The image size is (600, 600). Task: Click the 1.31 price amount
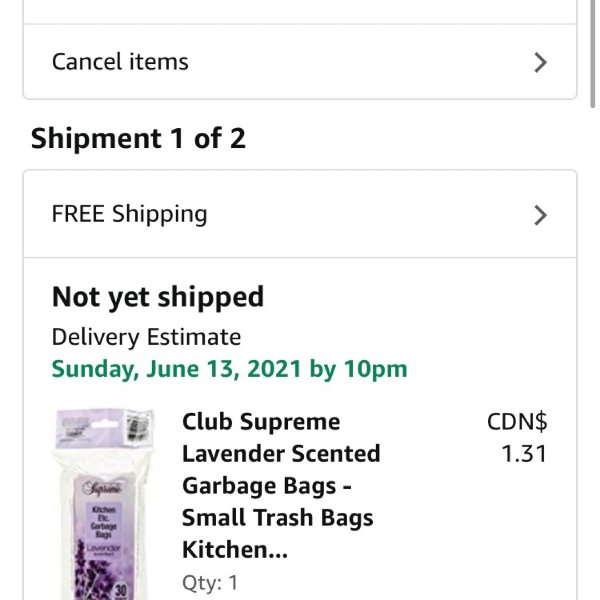point(524,454)
